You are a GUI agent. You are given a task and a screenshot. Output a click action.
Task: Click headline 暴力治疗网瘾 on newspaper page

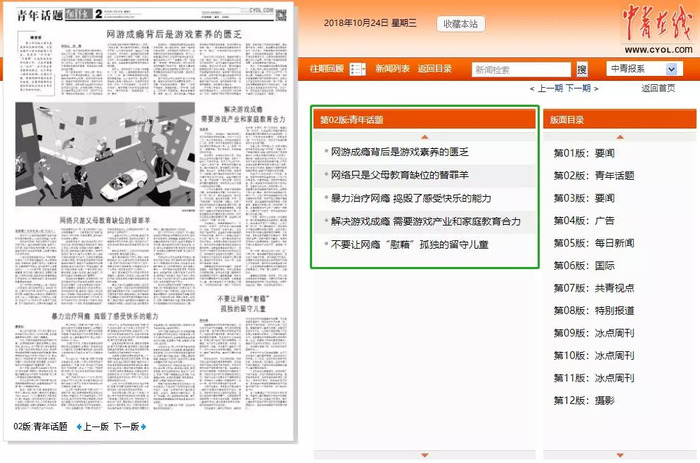[x=71, y=316]
